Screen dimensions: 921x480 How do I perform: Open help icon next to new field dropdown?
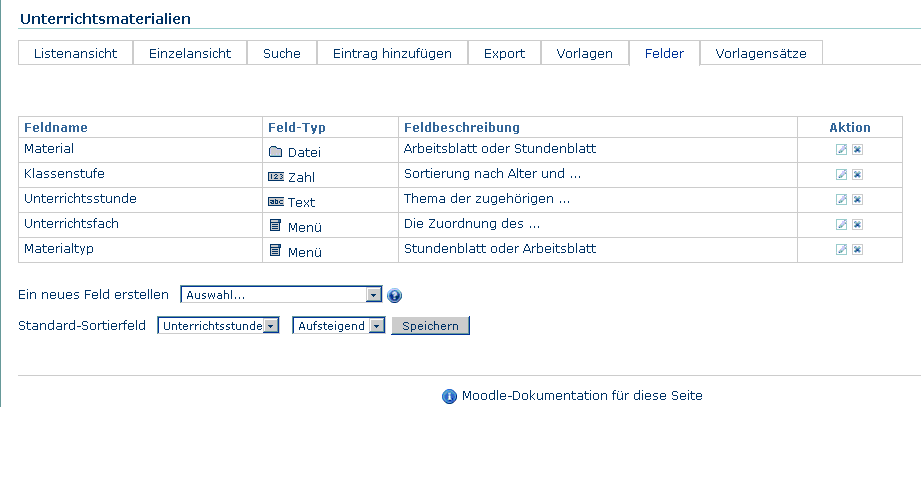pyautogui.click(x=394, y=296)
